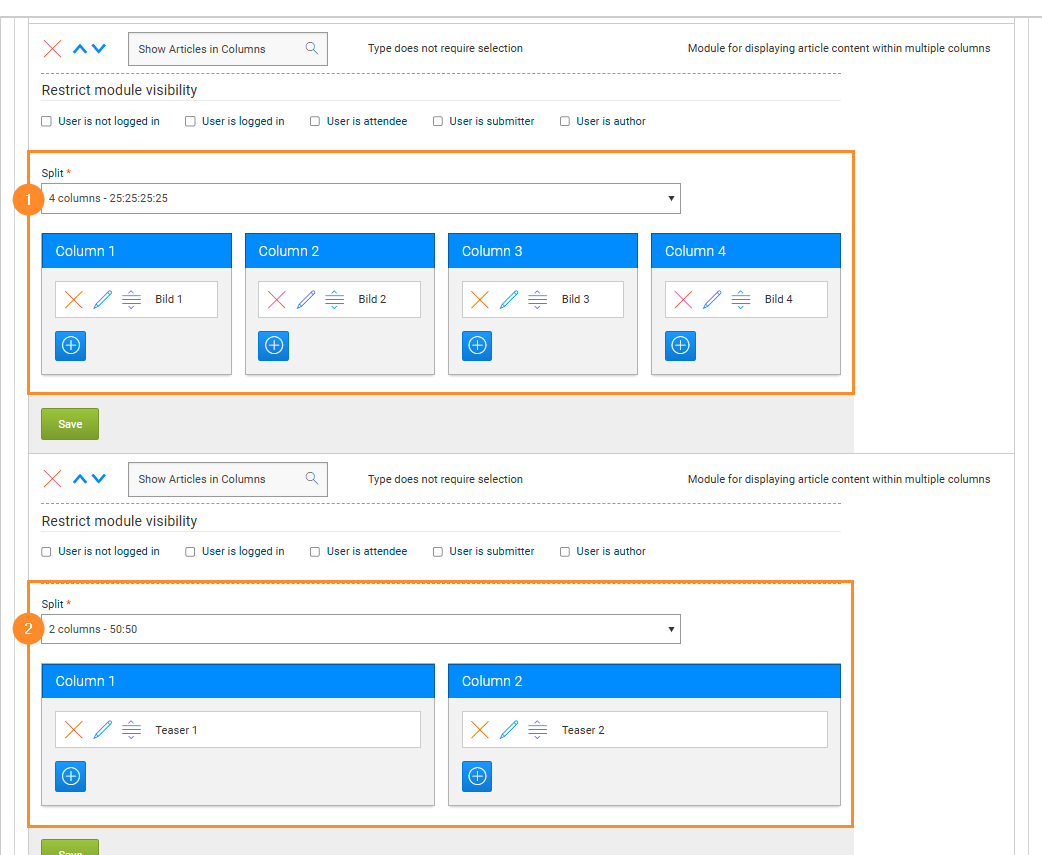1042x855 pixels.
Task: Reorder Bild 1 using the sort handle
Action: point(132,300)
